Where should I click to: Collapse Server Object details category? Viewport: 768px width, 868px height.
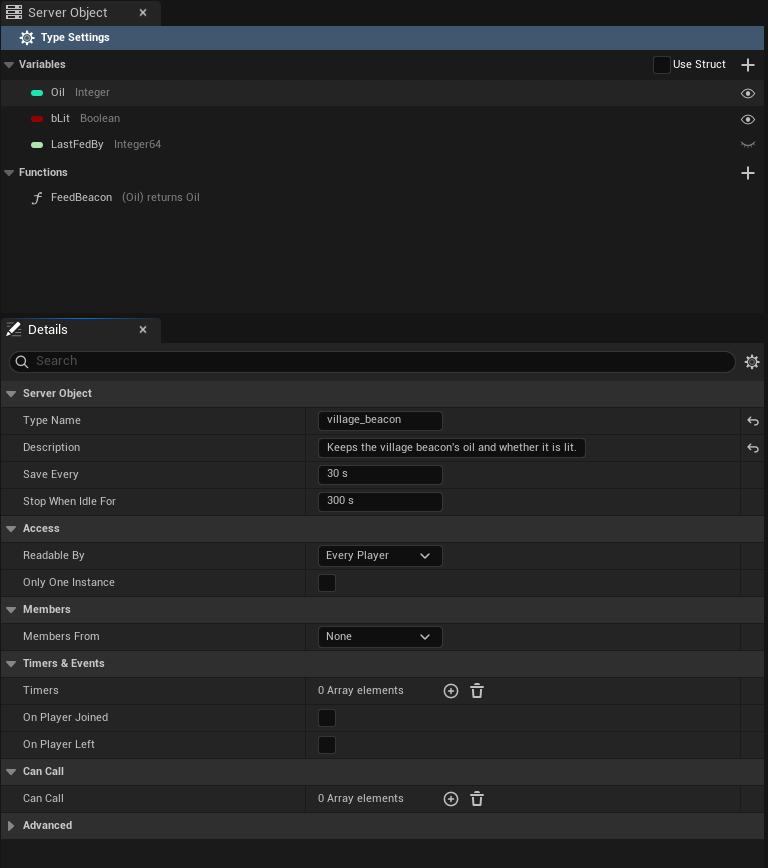point(11,394)
